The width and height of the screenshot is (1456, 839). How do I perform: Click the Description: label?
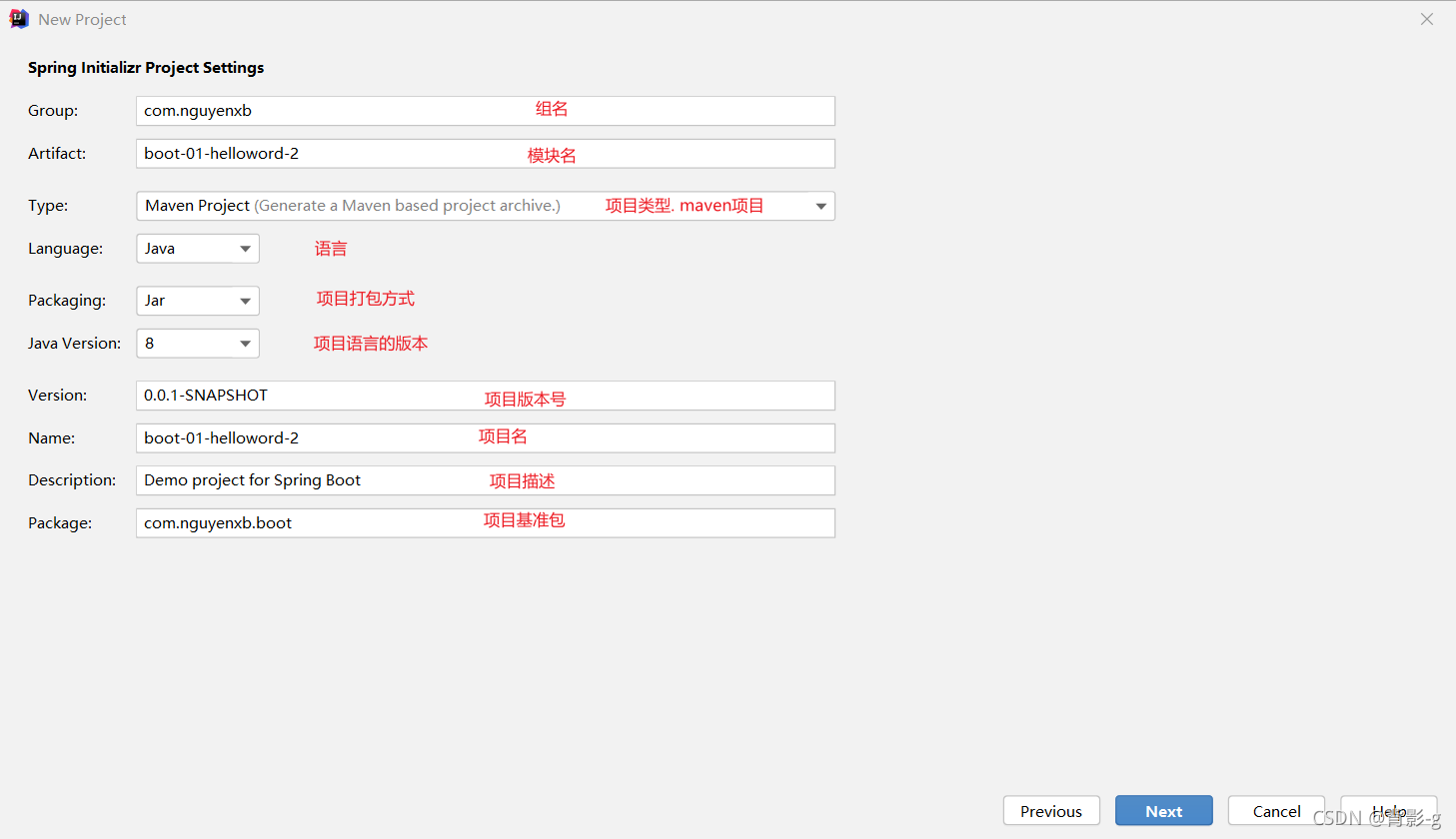point(72,480)
